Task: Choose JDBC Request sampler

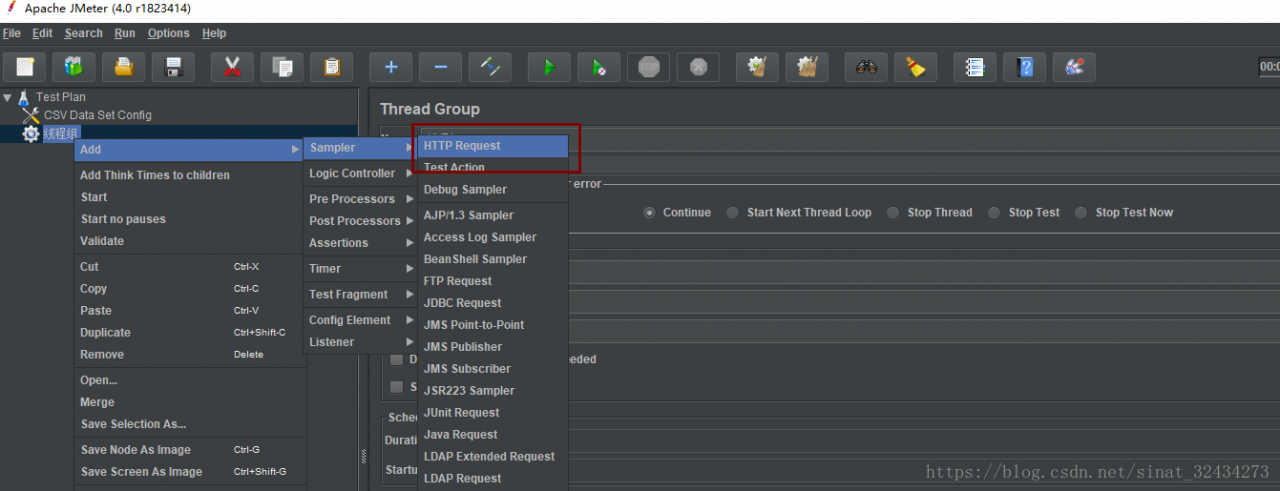Action: tap(493, 303)
